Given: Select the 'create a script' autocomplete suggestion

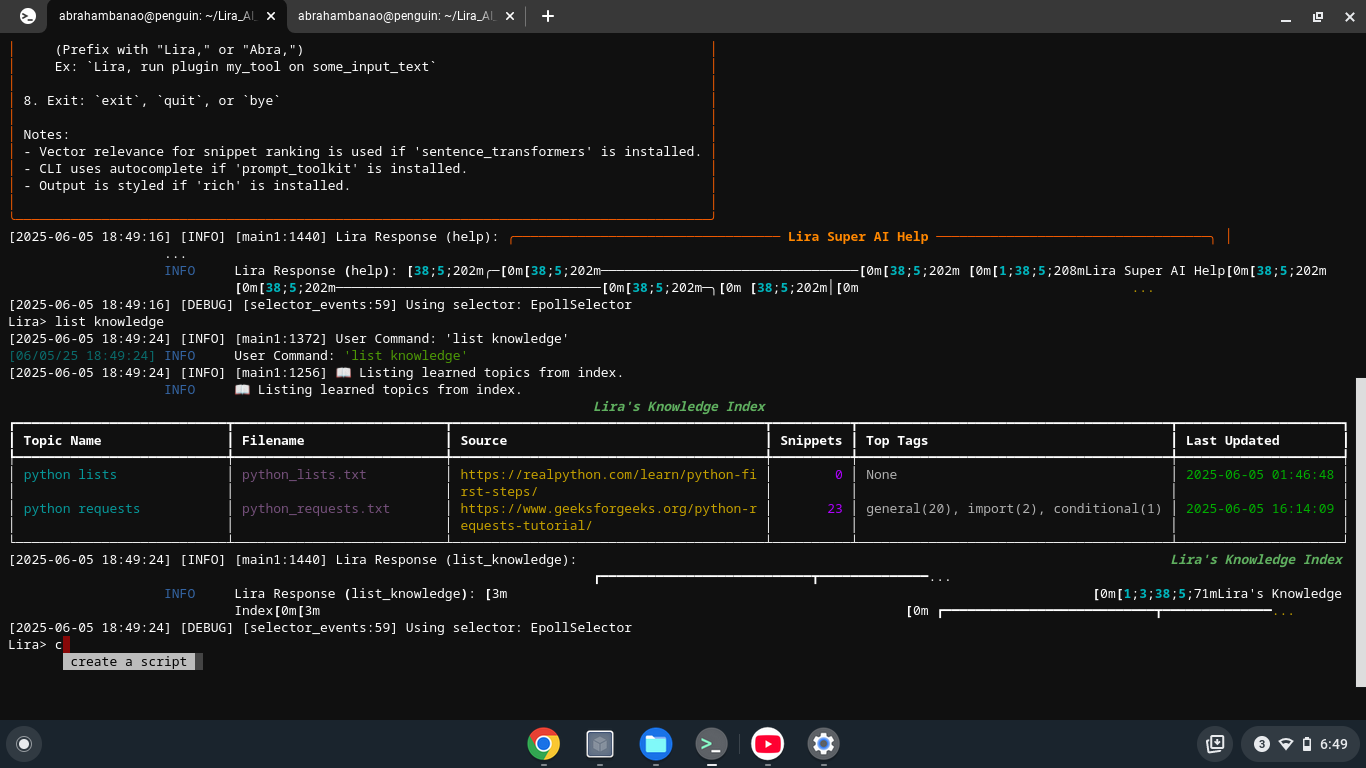Looking at the screenshot, I should (x=128, y=661).
